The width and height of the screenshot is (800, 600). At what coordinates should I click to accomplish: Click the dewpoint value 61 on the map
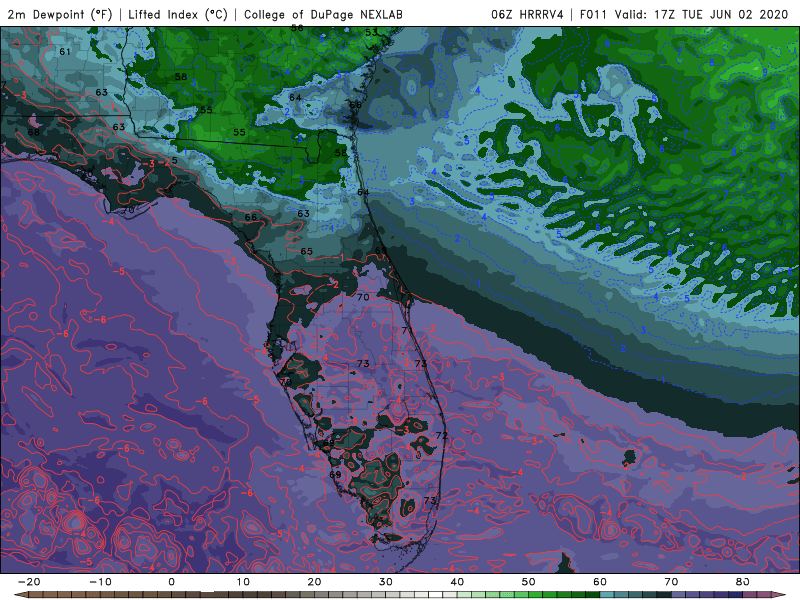coord(65,52)
